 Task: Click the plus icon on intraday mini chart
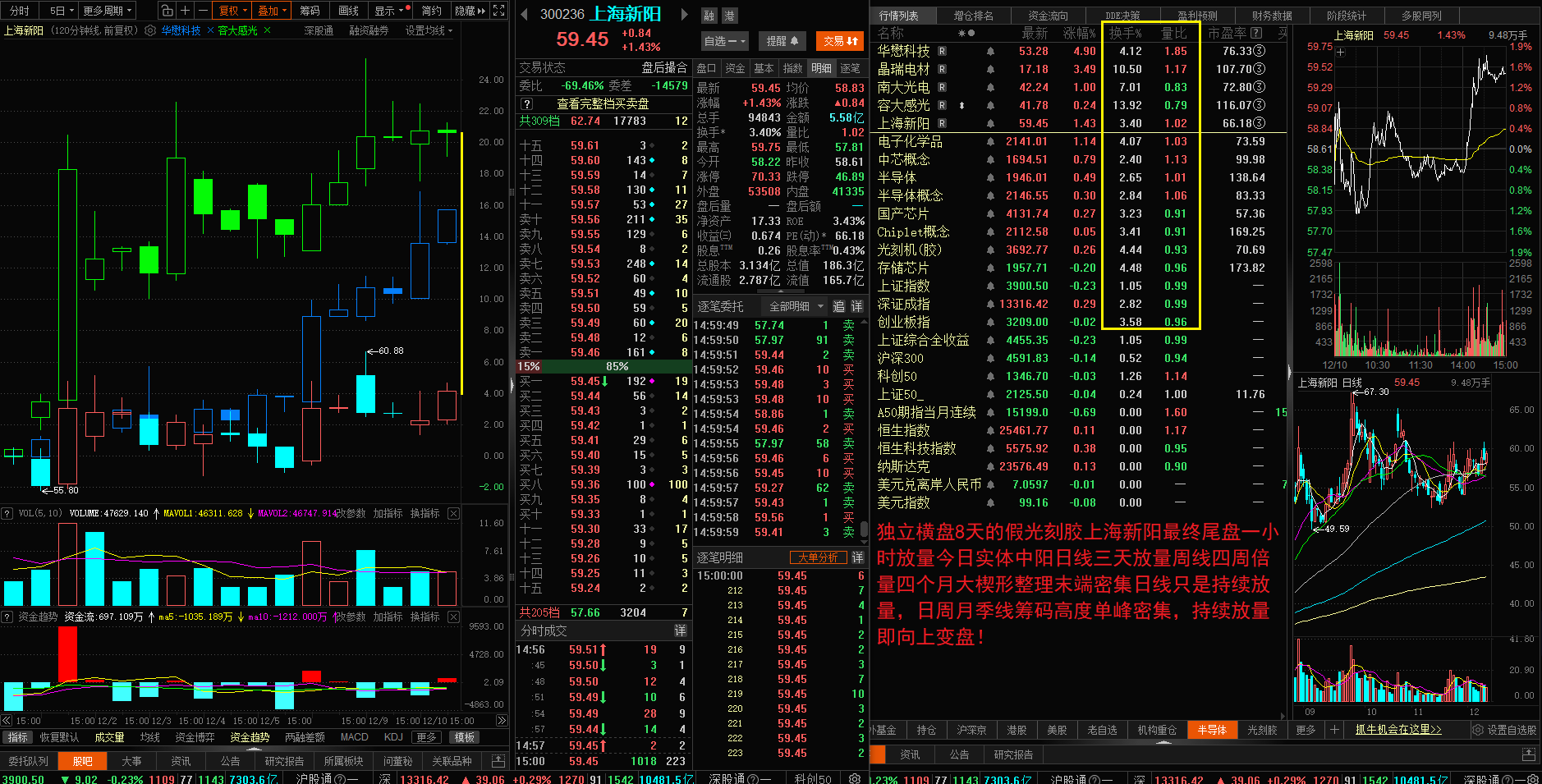coord(1341,52)
